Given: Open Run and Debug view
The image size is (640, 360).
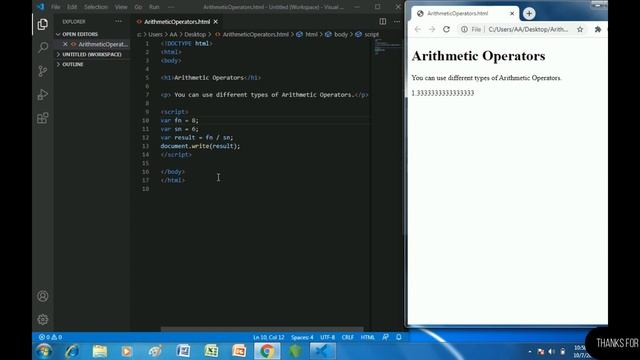Looking at the screenshot, I should tap(42, 95).
